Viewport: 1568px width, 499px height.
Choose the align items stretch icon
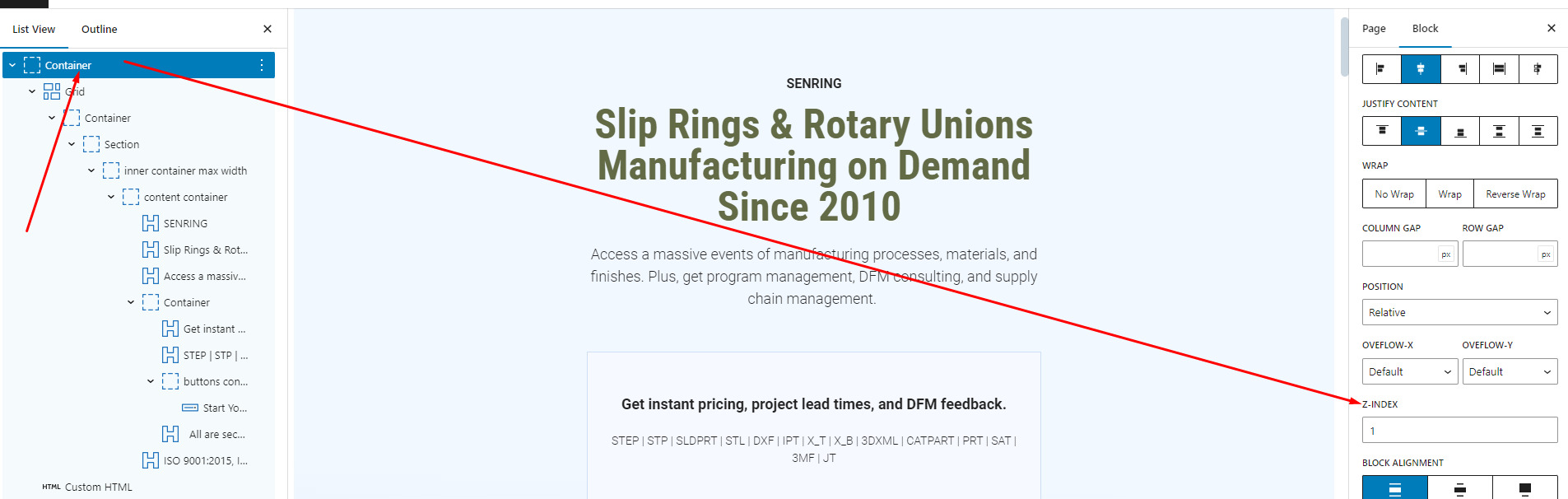tap(1499, 69)
